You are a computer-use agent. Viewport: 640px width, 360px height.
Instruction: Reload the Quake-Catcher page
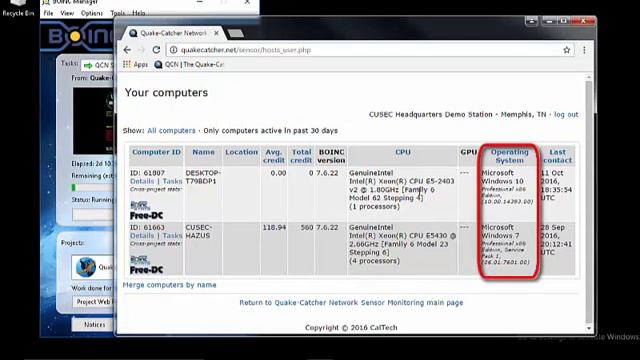tap(156, 50)
